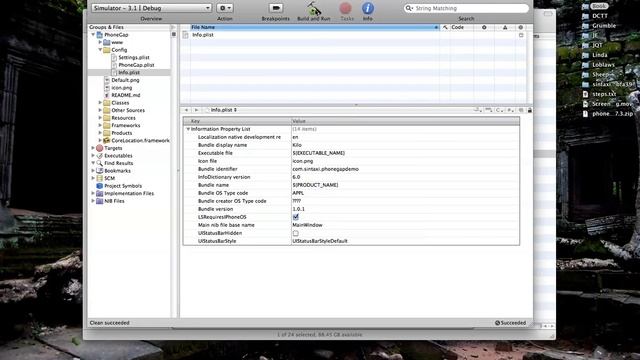Click the Bookmarks icon
This screenshot has width=640, height=360.
tap(100, 171)
